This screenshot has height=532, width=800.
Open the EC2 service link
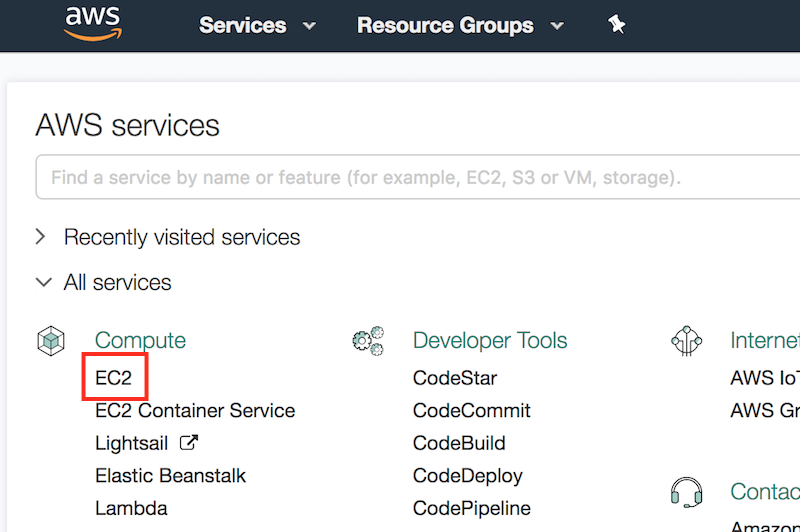[114, 378]
